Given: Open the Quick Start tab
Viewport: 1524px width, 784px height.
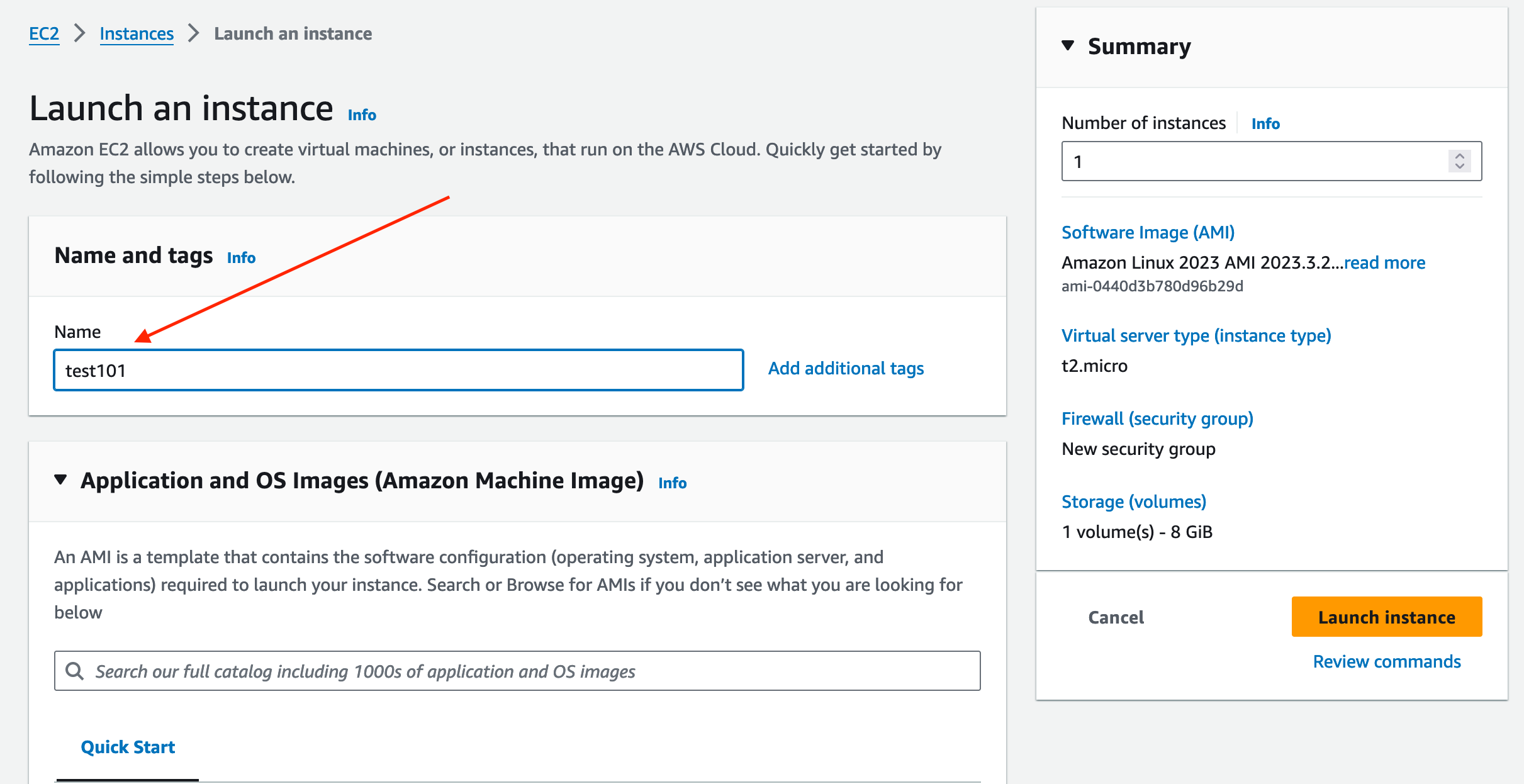Looking at the screenshot, I should pos(128,747).
